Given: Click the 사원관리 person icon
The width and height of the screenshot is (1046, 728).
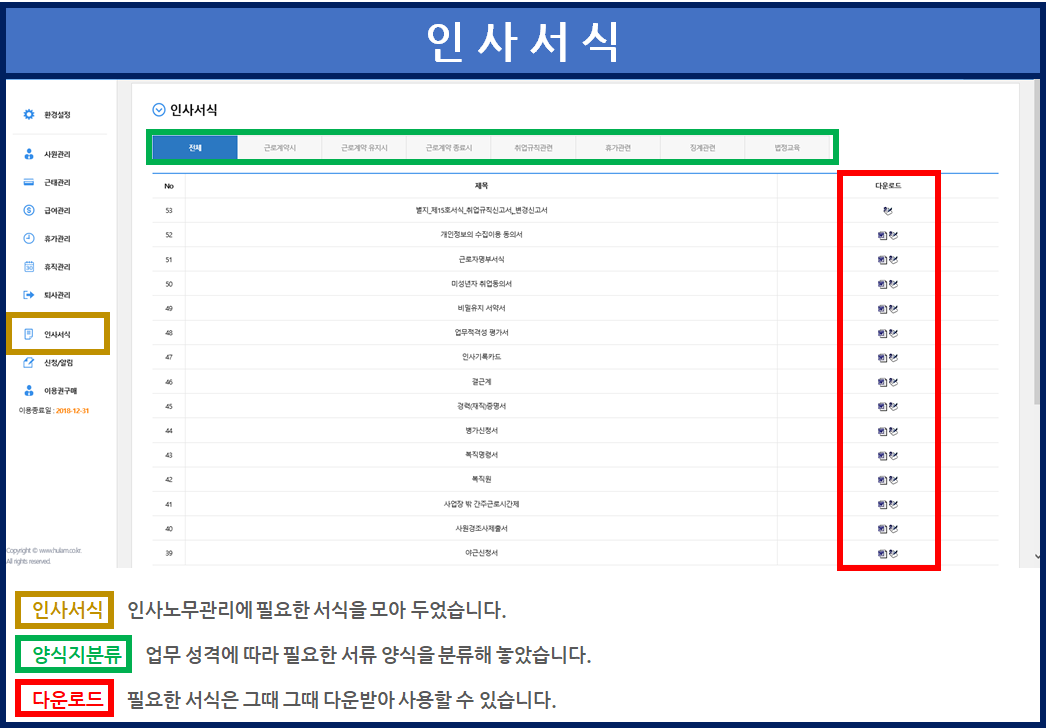Looking at the screenshot, I should 29,155.
